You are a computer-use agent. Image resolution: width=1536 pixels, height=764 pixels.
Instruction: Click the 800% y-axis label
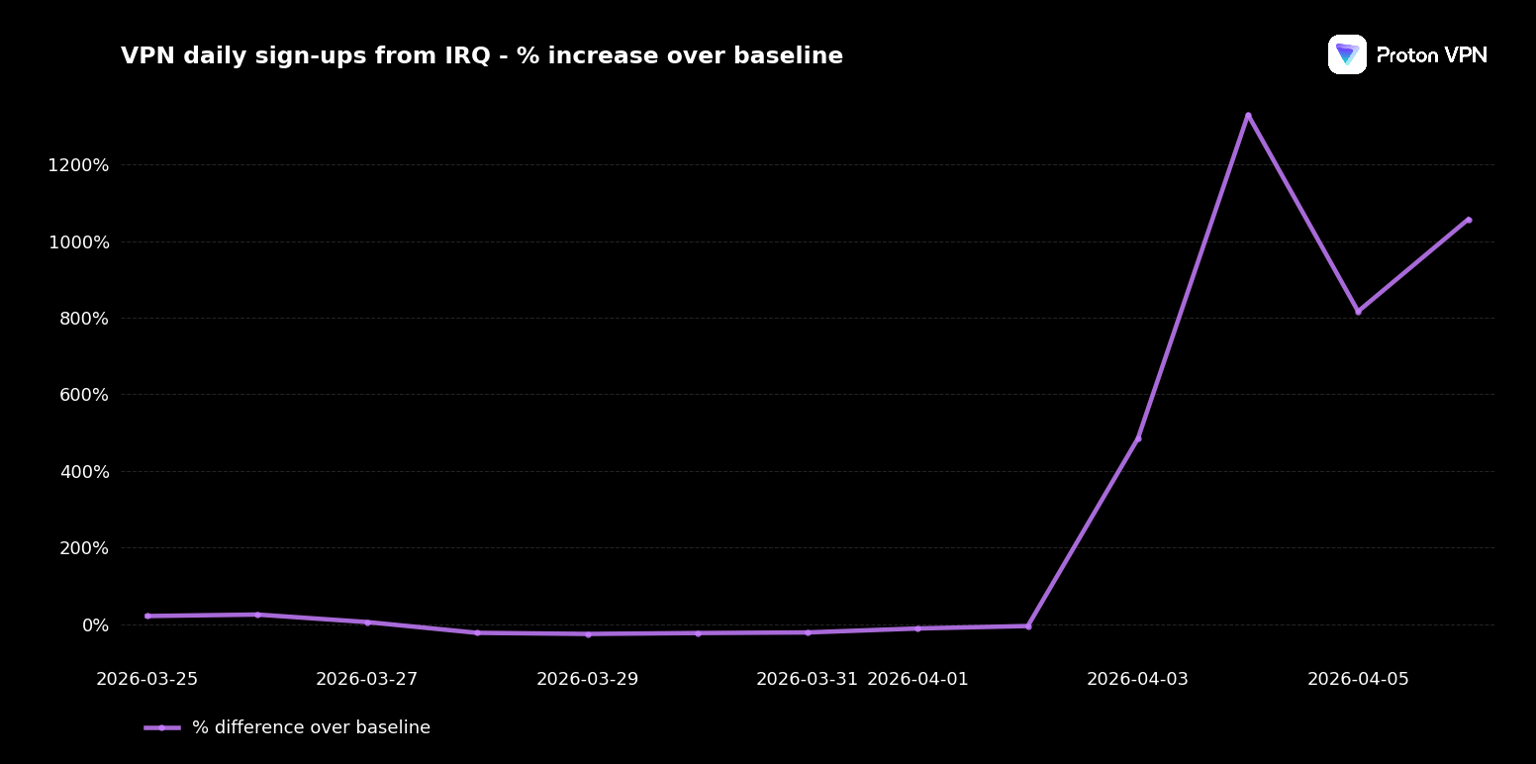point(84,319)
